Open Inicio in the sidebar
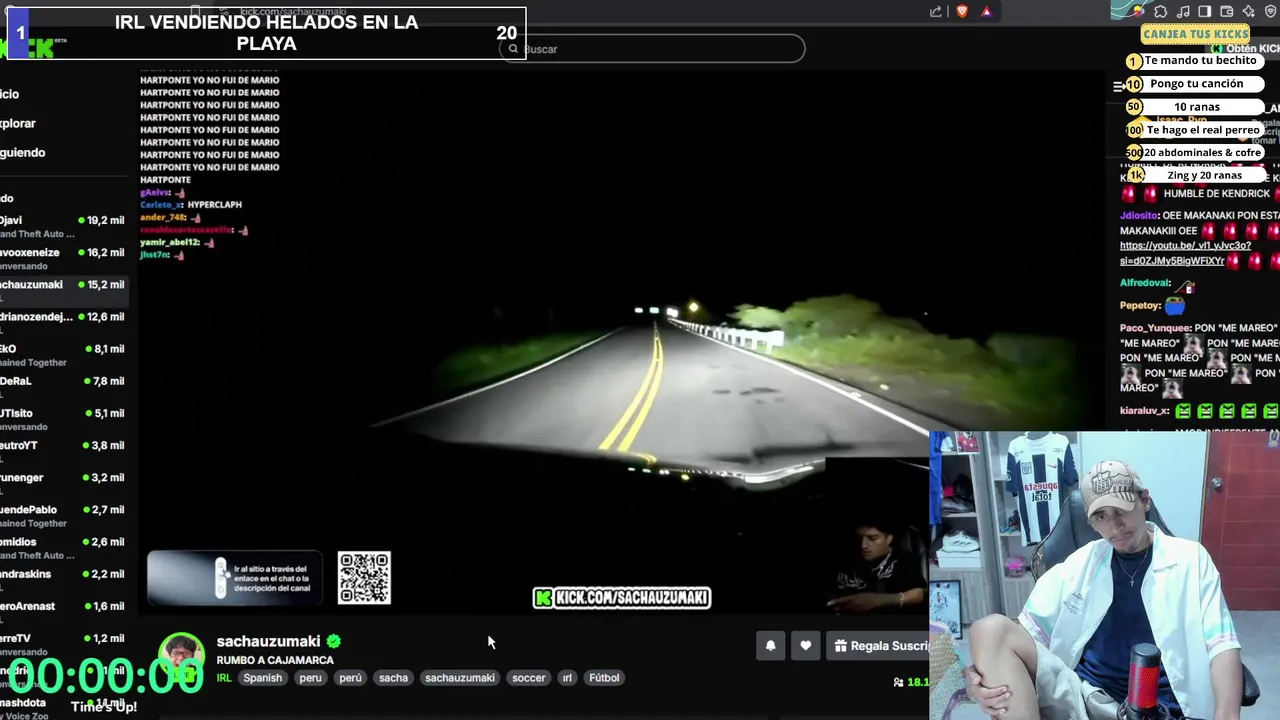Viewport: 1280px width, 720px height. (10, 94)
